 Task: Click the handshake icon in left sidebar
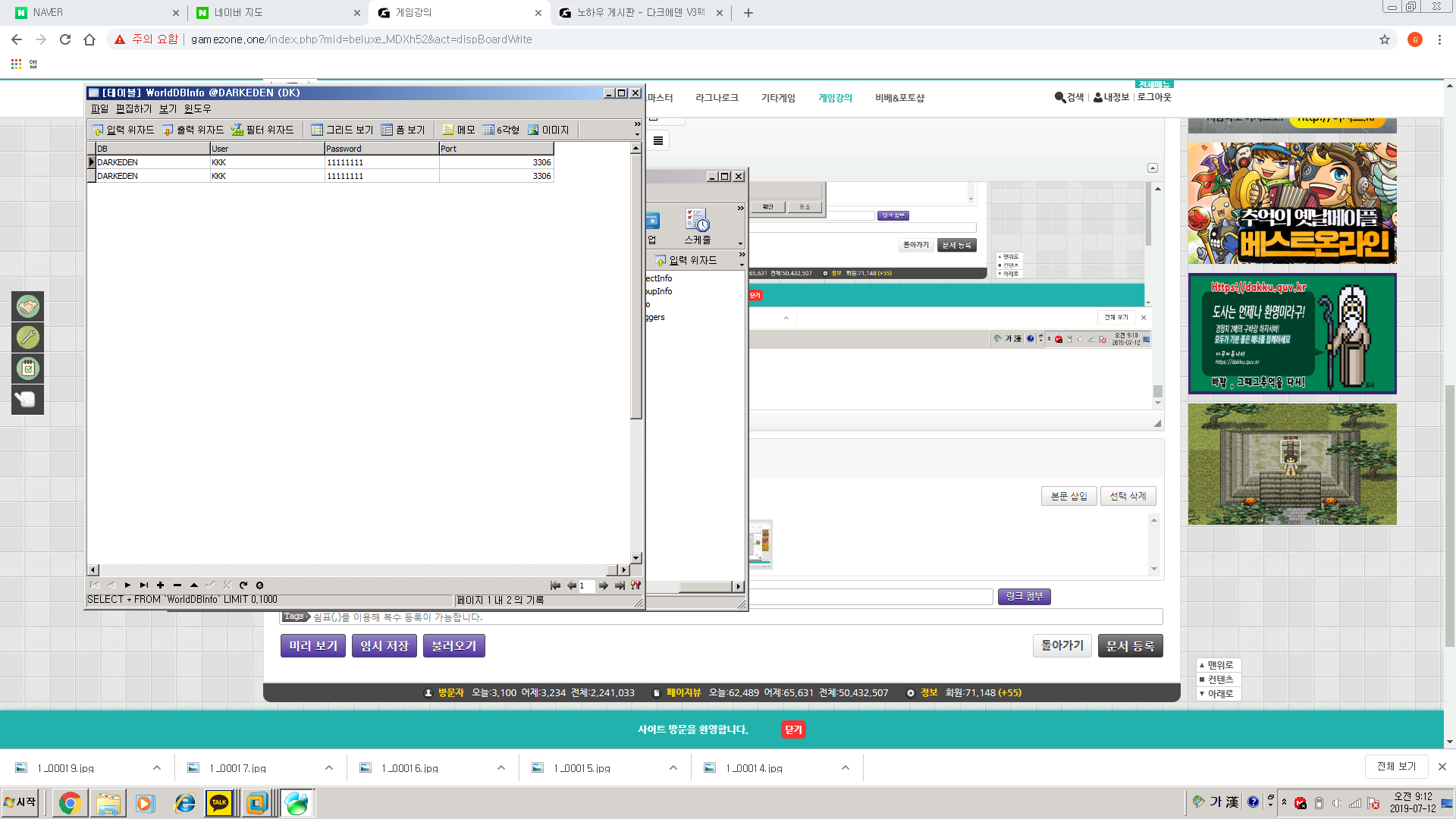tap(28, 307)
